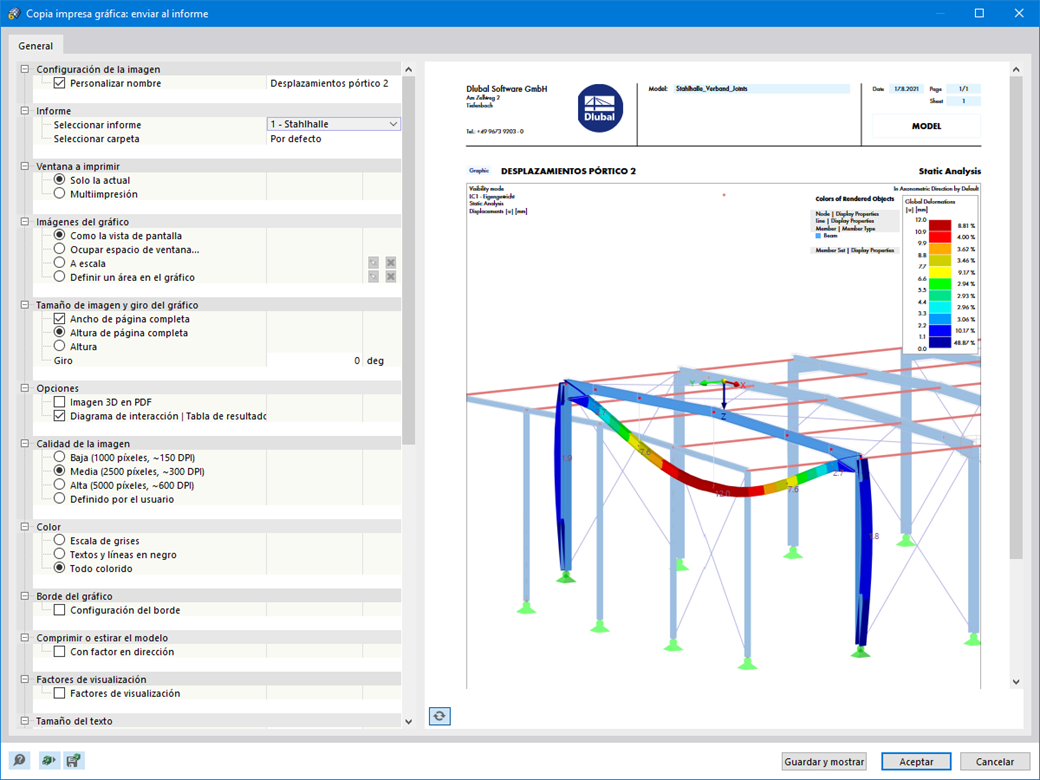Click the Dlubal logo in the preview
Screen dimensions: 1040x780
point(600,108)
